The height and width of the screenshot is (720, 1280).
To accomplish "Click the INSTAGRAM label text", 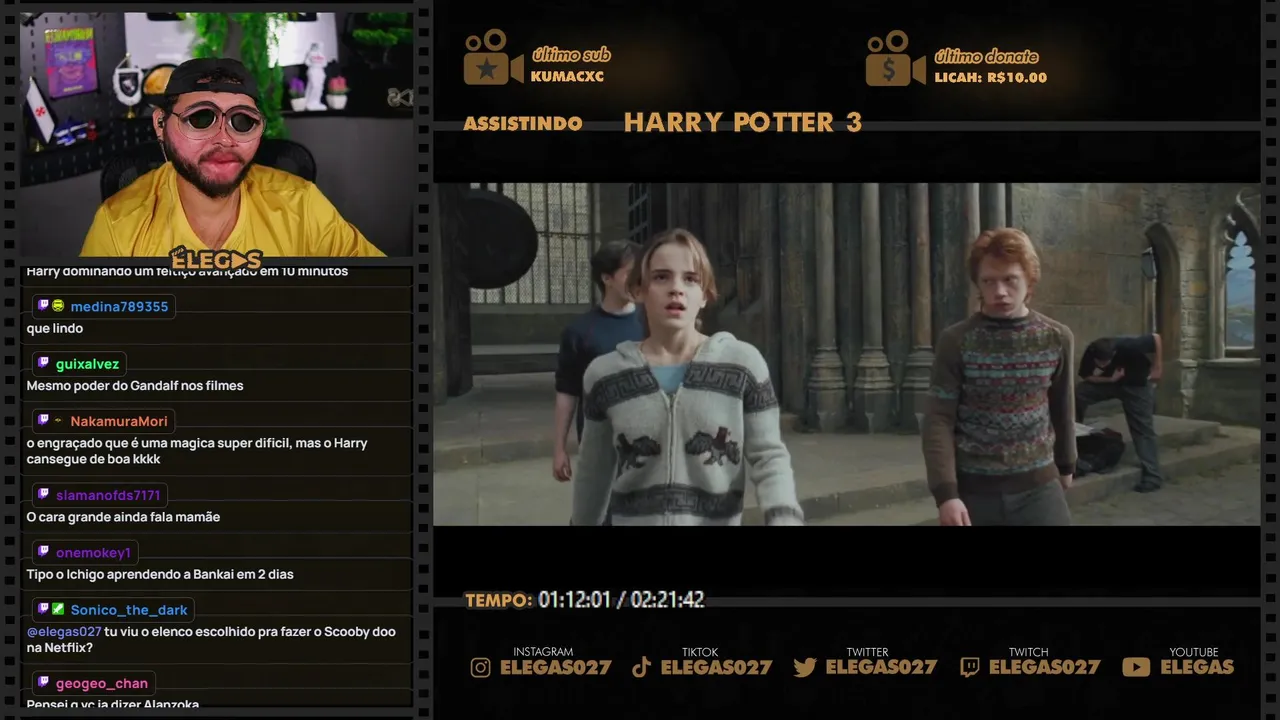I will coord(543,652).
